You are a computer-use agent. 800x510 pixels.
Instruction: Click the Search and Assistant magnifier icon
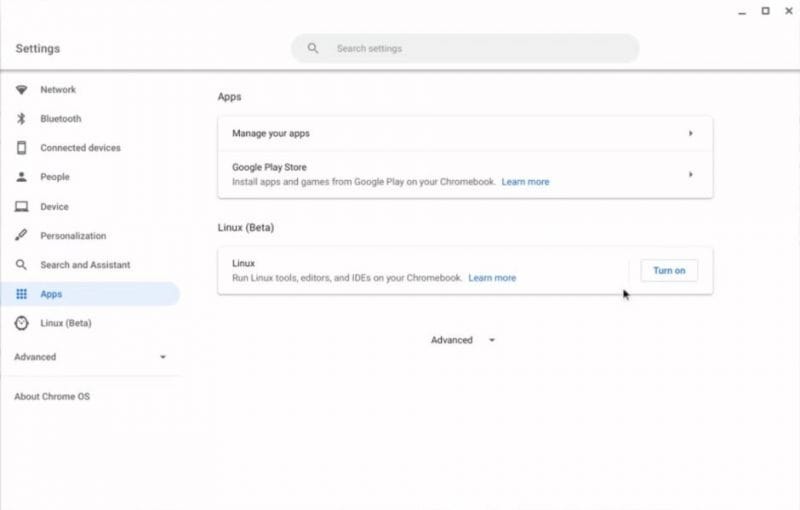point(21,265)
